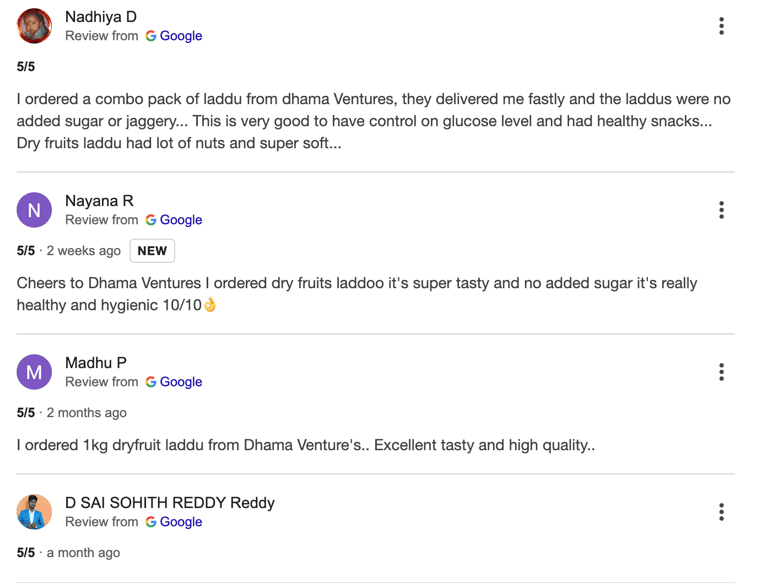
Task: Click Nayana R's purple N avatar
Action: point(34,210)
